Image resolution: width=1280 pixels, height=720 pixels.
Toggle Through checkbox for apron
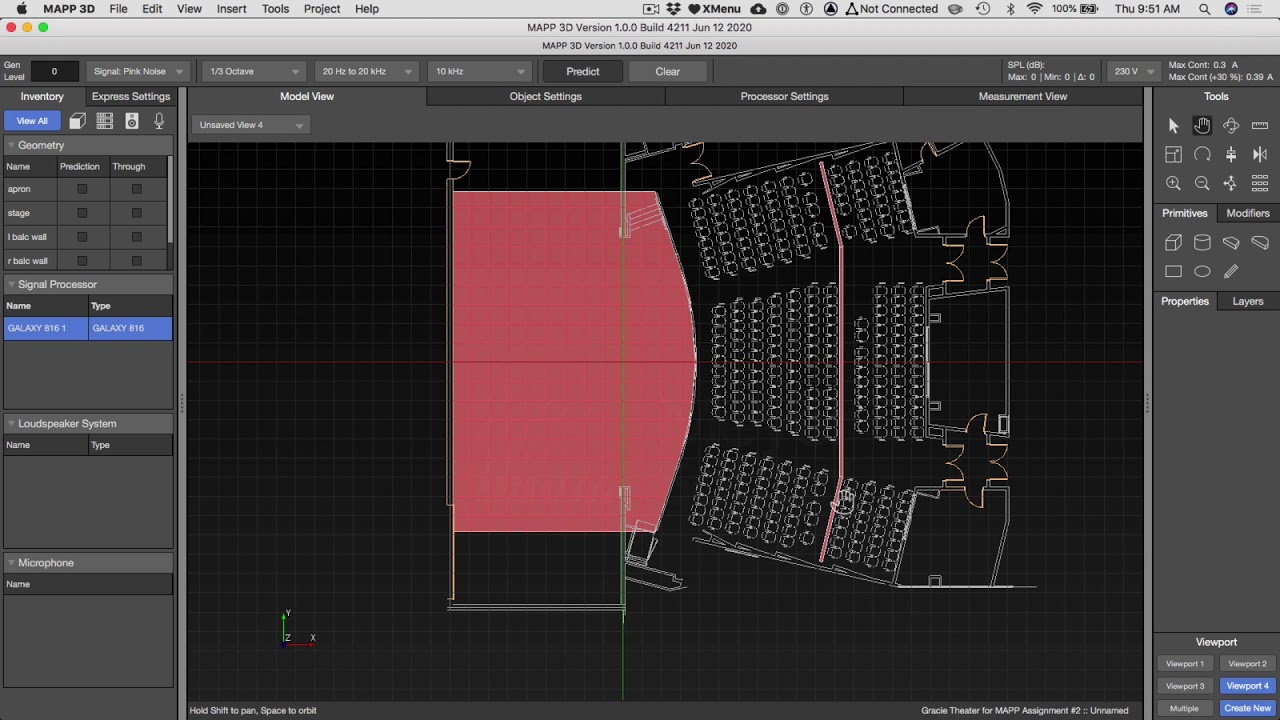coord(137,189)
